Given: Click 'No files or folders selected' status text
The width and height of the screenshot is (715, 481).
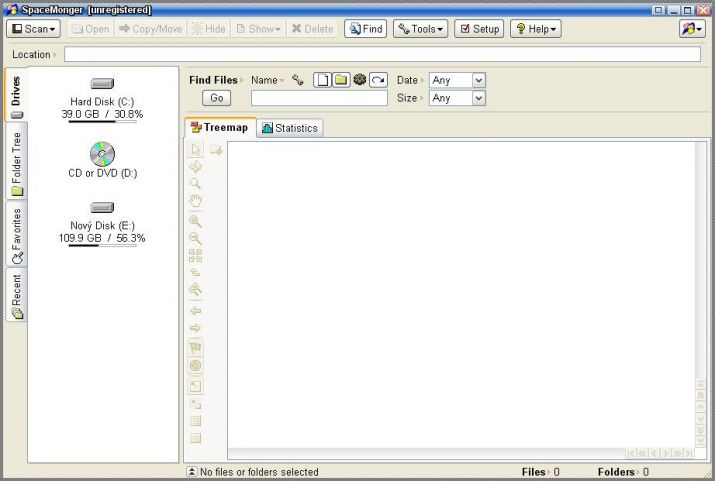Looking at the screenshot, I should click(259, 472).
